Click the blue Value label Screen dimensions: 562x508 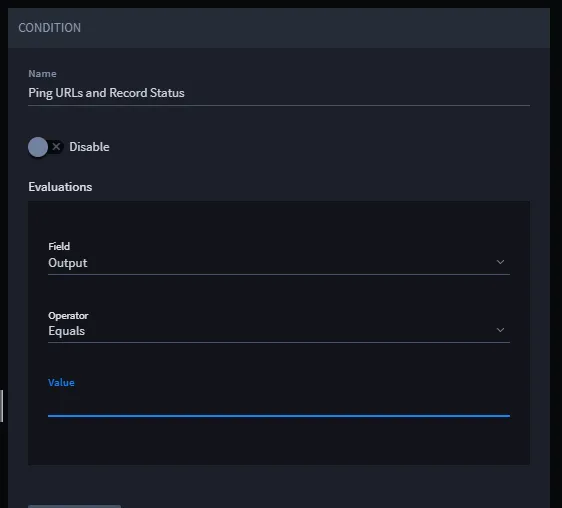coord(61,383)
